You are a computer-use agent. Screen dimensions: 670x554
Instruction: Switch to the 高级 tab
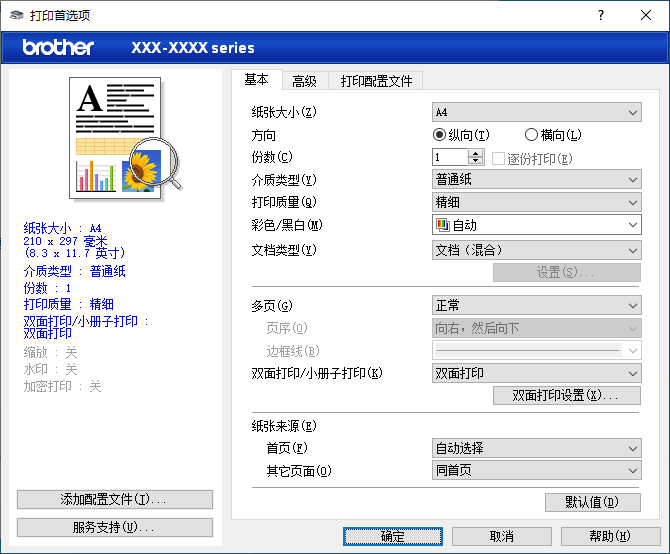coord(304,81)
